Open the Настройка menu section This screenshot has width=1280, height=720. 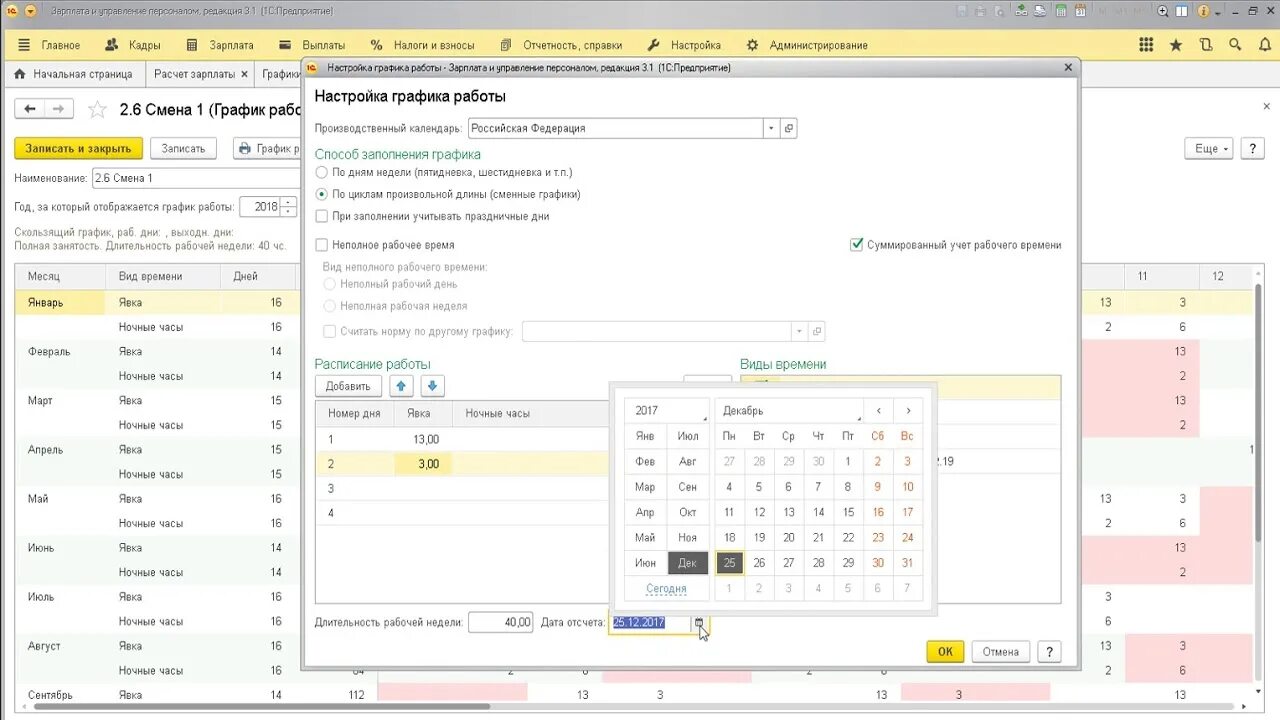point(684,45)
